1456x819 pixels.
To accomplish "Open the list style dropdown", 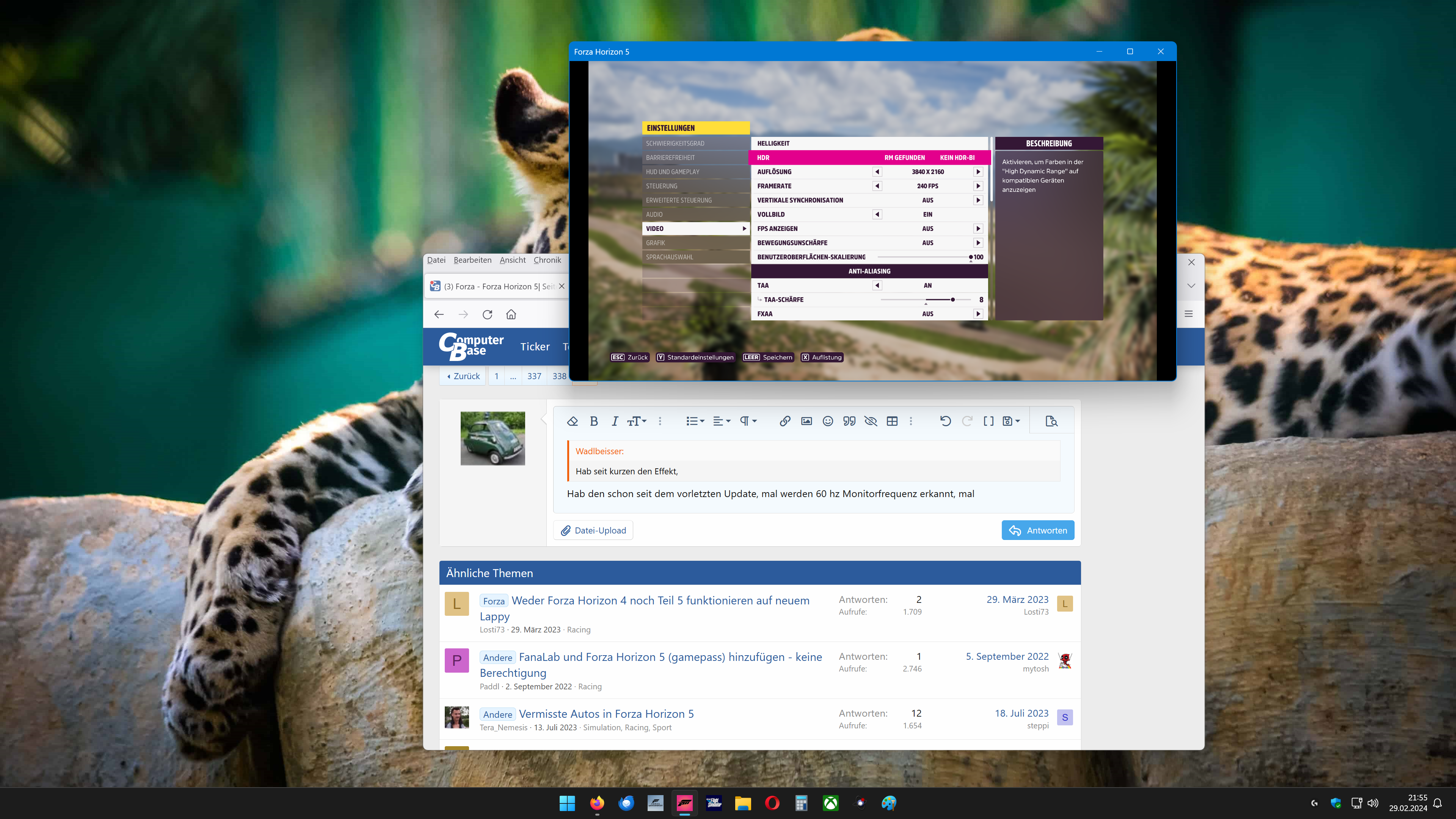I will pos(695,420).
